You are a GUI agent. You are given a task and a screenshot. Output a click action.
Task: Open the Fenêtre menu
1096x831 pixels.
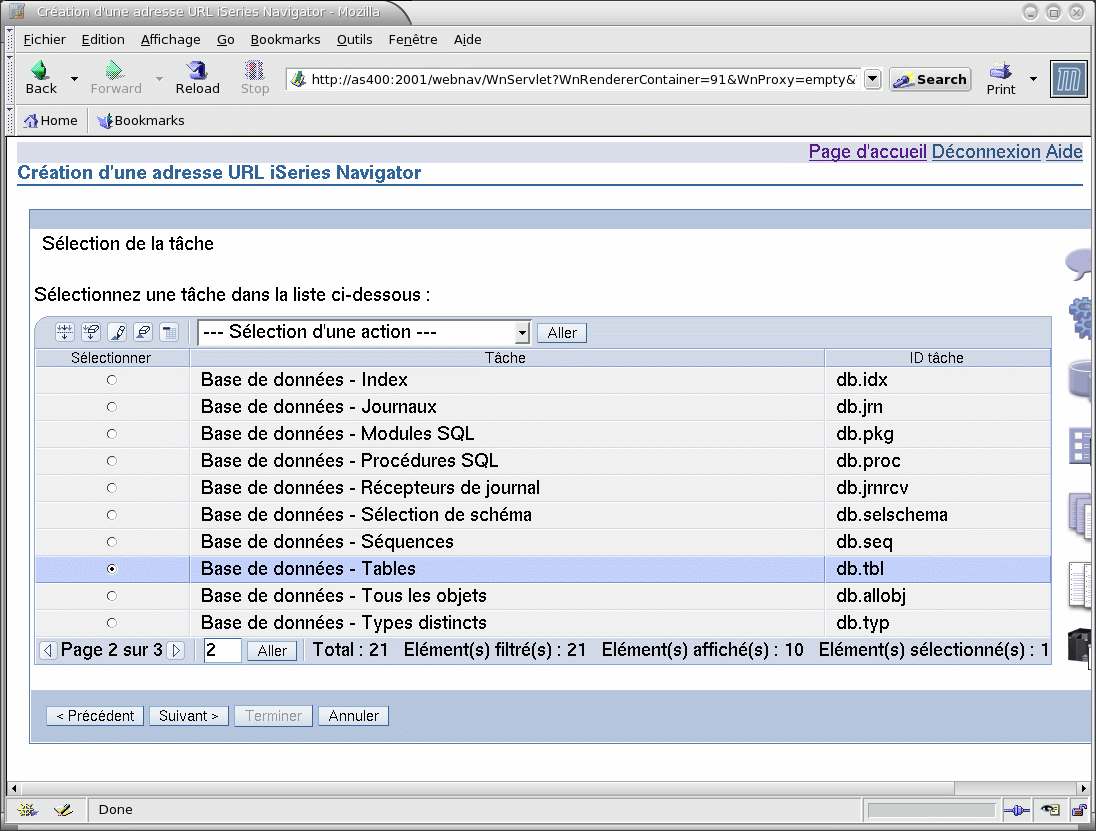[x=412, y=40]
